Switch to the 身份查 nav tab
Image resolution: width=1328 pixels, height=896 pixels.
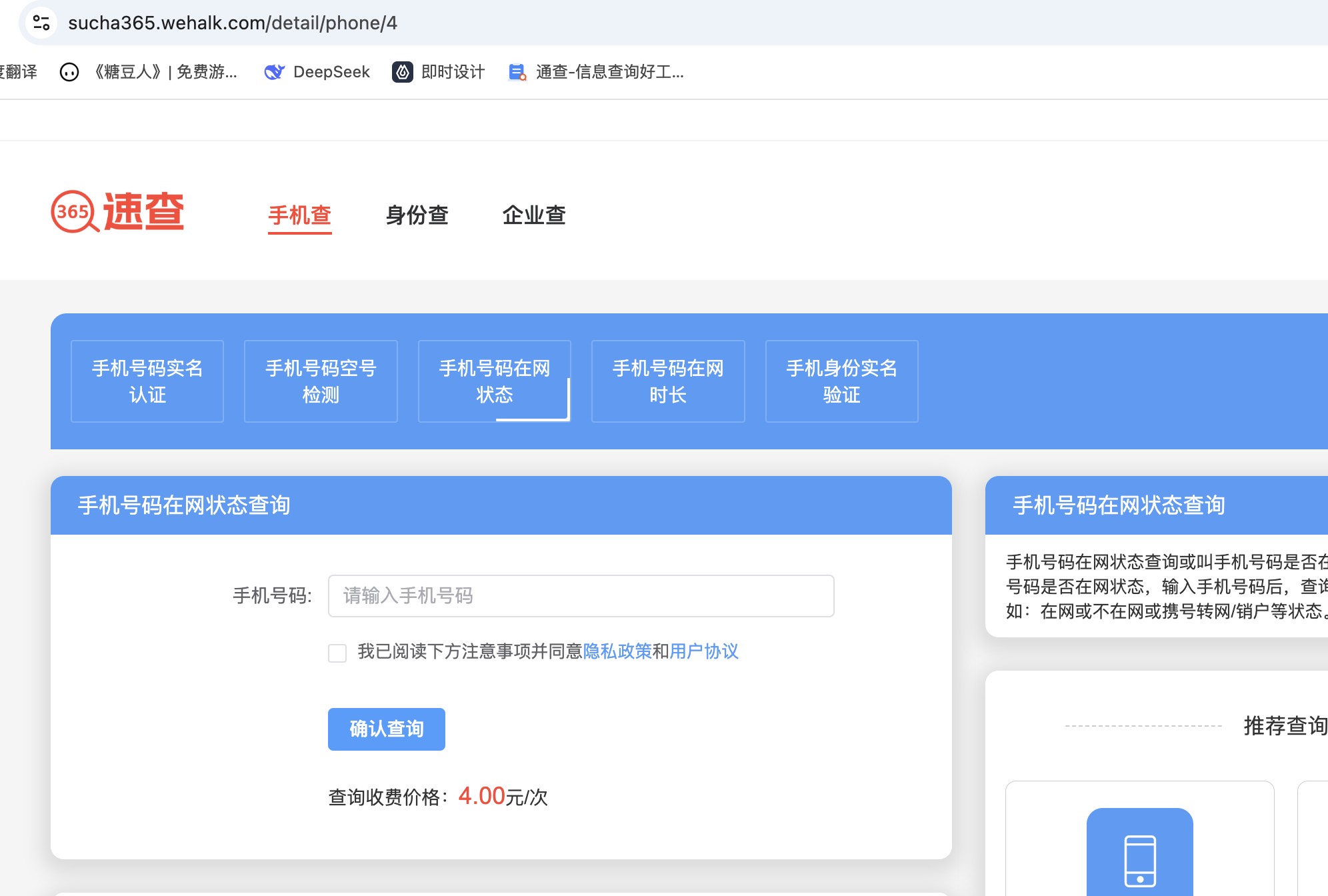pos(417,215)
